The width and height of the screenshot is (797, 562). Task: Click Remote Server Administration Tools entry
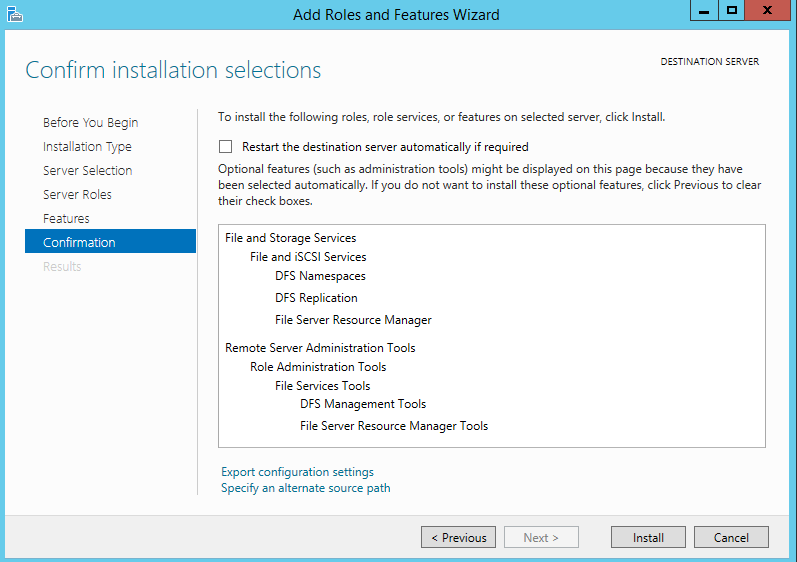tap(320, 348)
